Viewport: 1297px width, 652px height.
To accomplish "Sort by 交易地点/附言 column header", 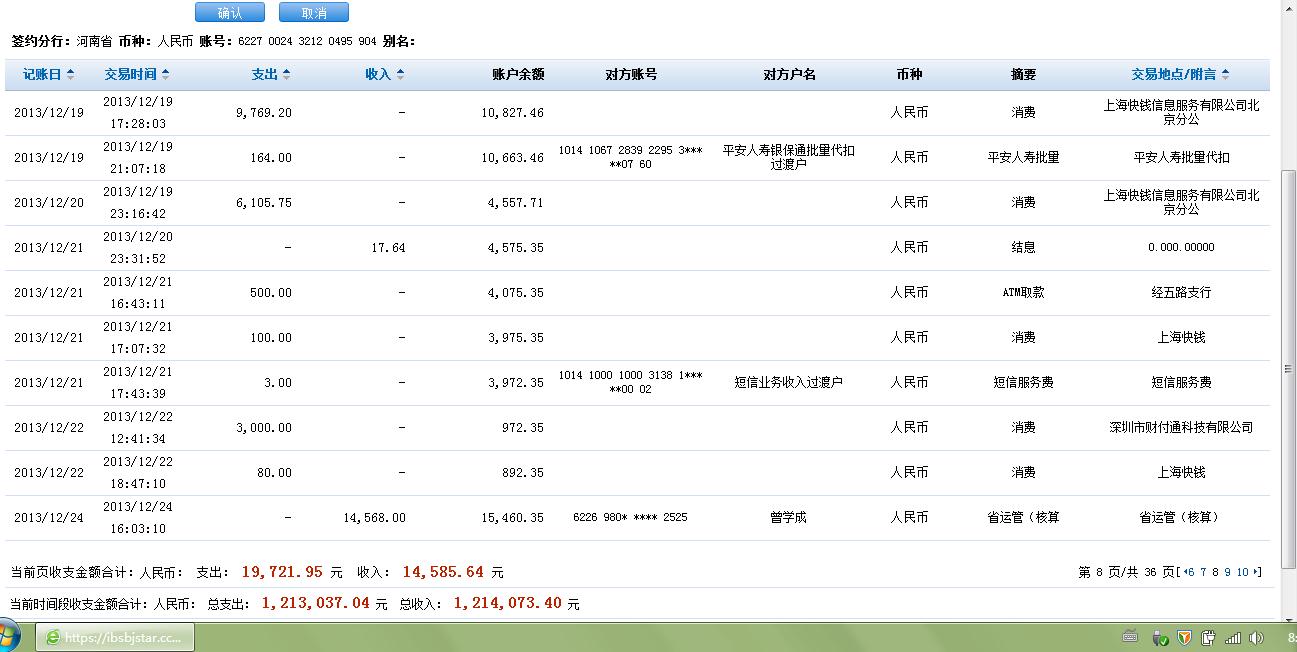I will pyautogui.click(x=1179, y=74).
